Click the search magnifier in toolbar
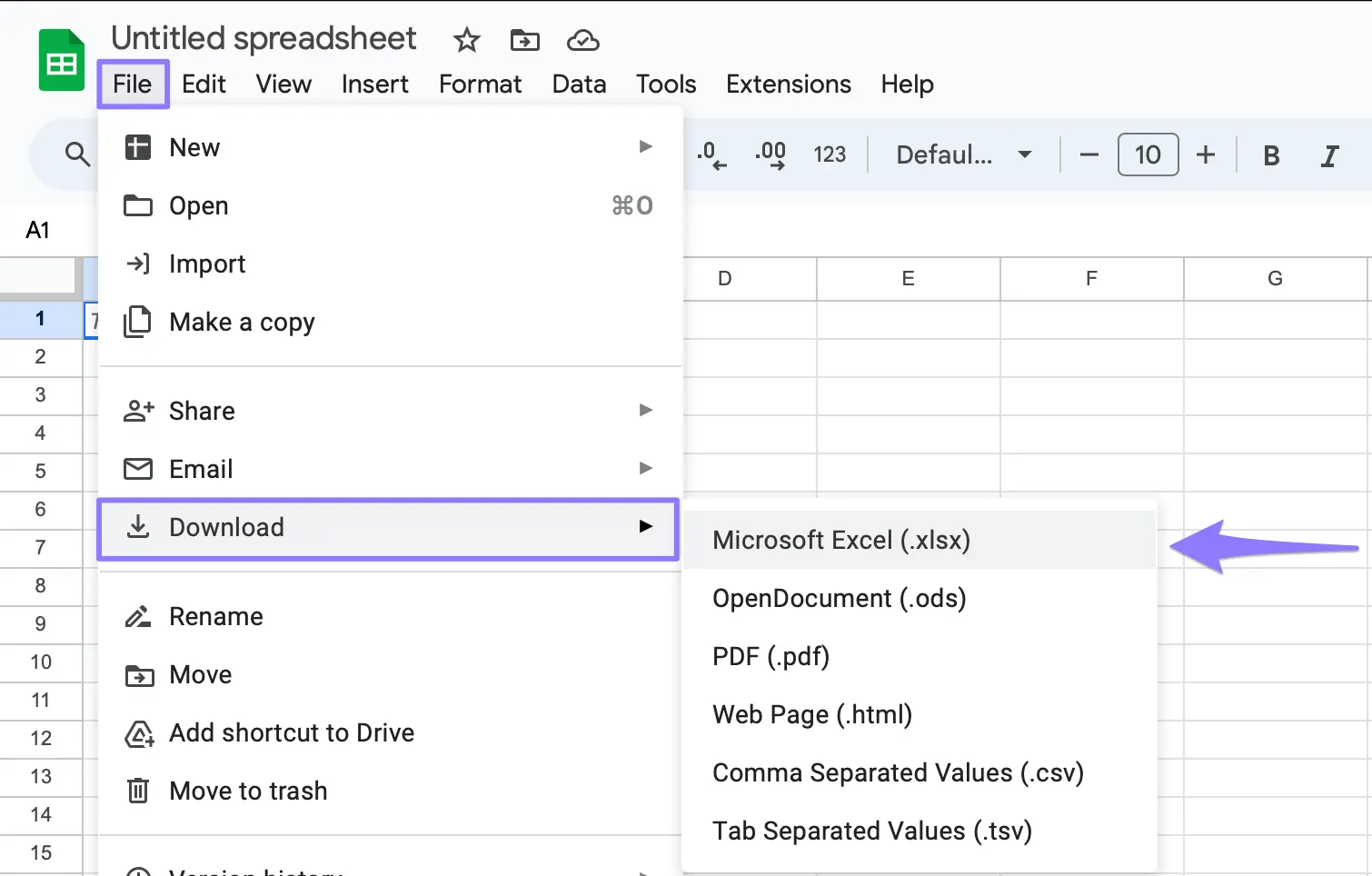This screenshot has height=876, width=1372. click(x=77, y=154)
